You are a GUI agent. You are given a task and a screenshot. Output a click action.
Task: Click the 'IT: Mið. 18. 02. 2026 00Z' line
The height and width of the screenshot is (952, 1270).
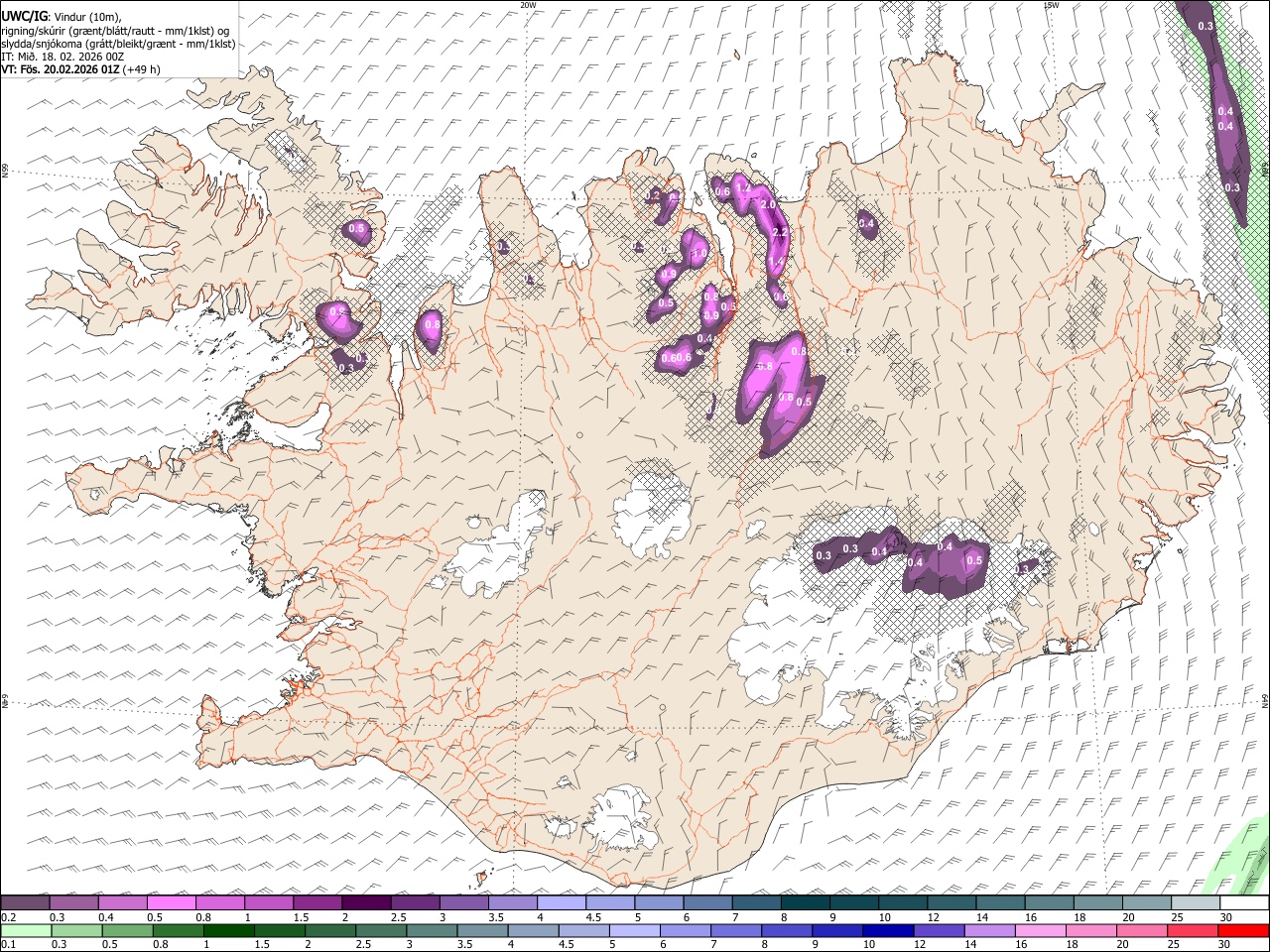coord(63,57)
